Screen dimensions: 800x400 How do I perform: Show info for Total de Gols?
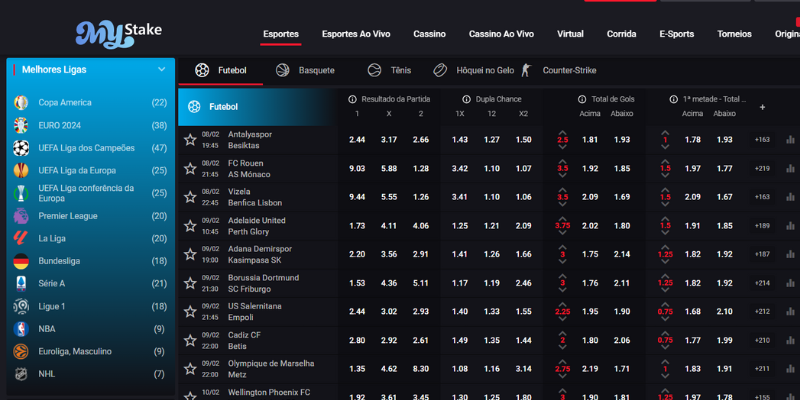[x=582, y=99]
